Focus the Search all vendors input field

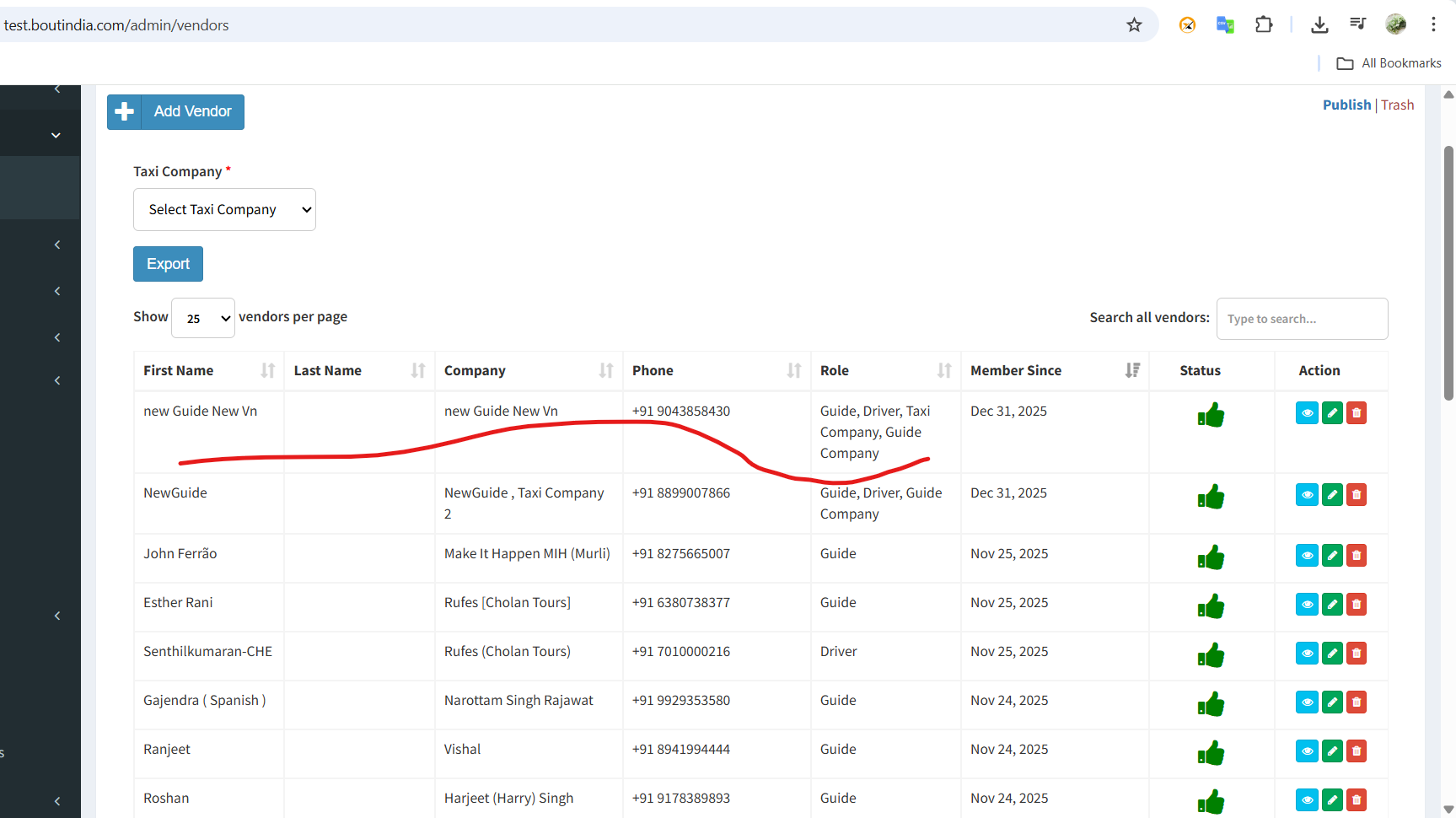click(x=1302, y=319)
